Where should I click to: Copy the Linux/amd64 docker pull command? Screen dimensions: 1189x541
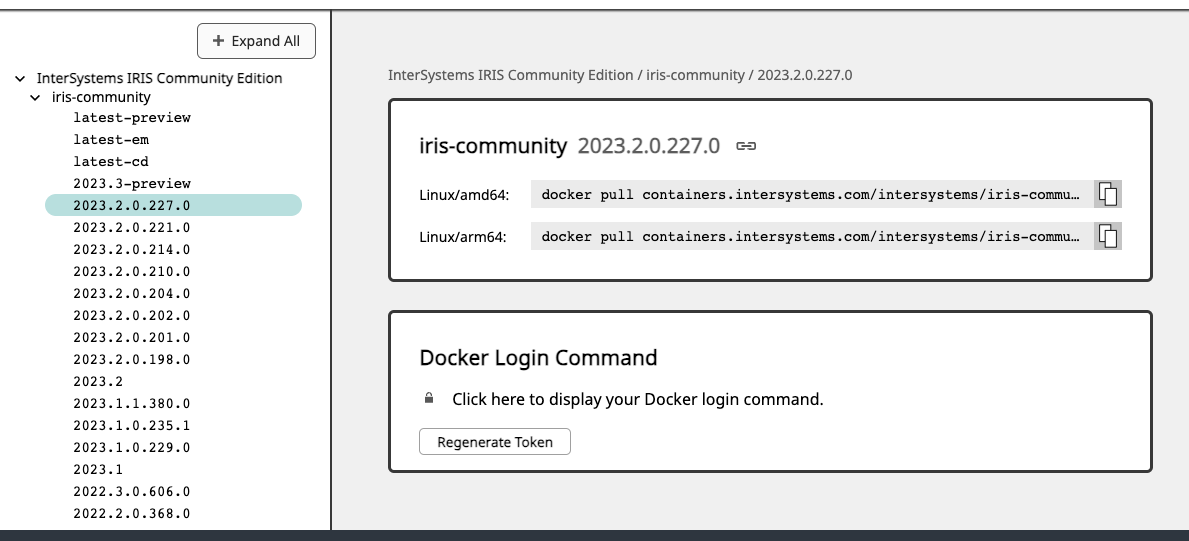pyautogui.click(x=1108, y=194)
